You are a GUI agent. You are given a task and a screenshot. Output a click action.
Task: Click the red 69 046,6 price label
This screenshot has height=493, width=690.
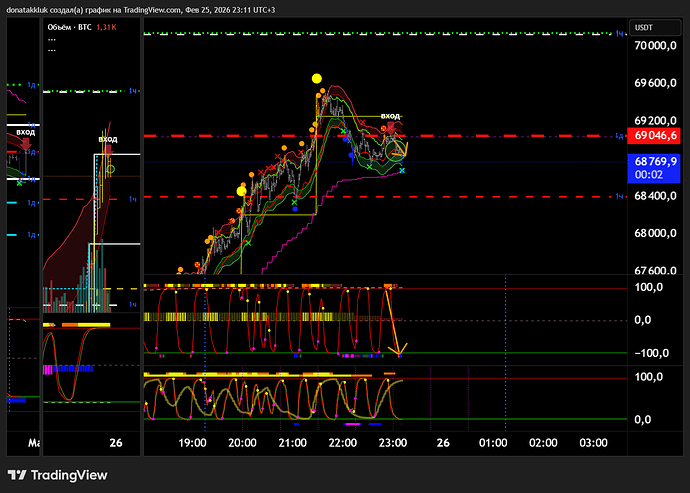[656, 134]
